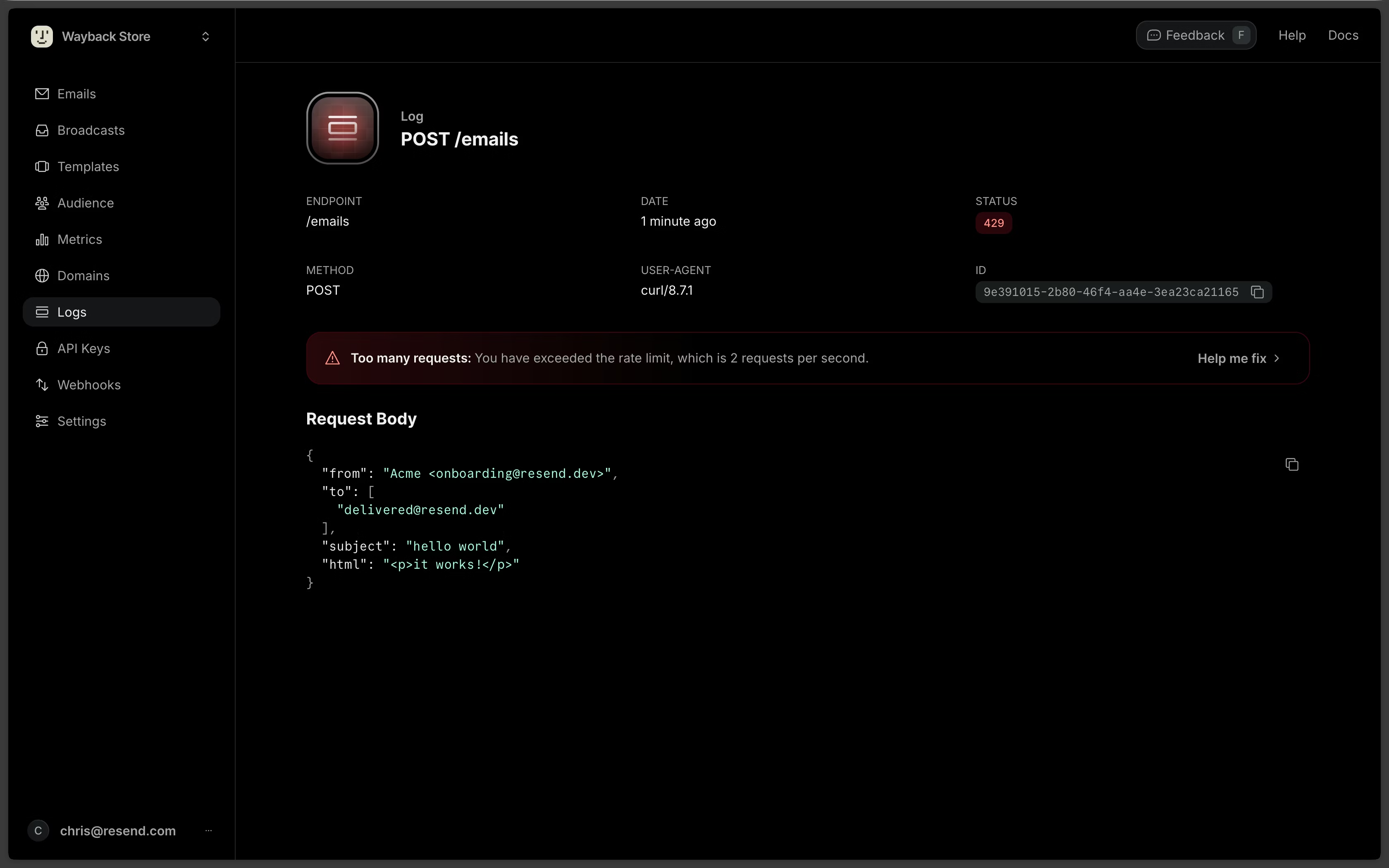Expand options next to chris@resend.com
Image resolution: width=1389 pixels, height=868 pixels.
coord(209,830)
